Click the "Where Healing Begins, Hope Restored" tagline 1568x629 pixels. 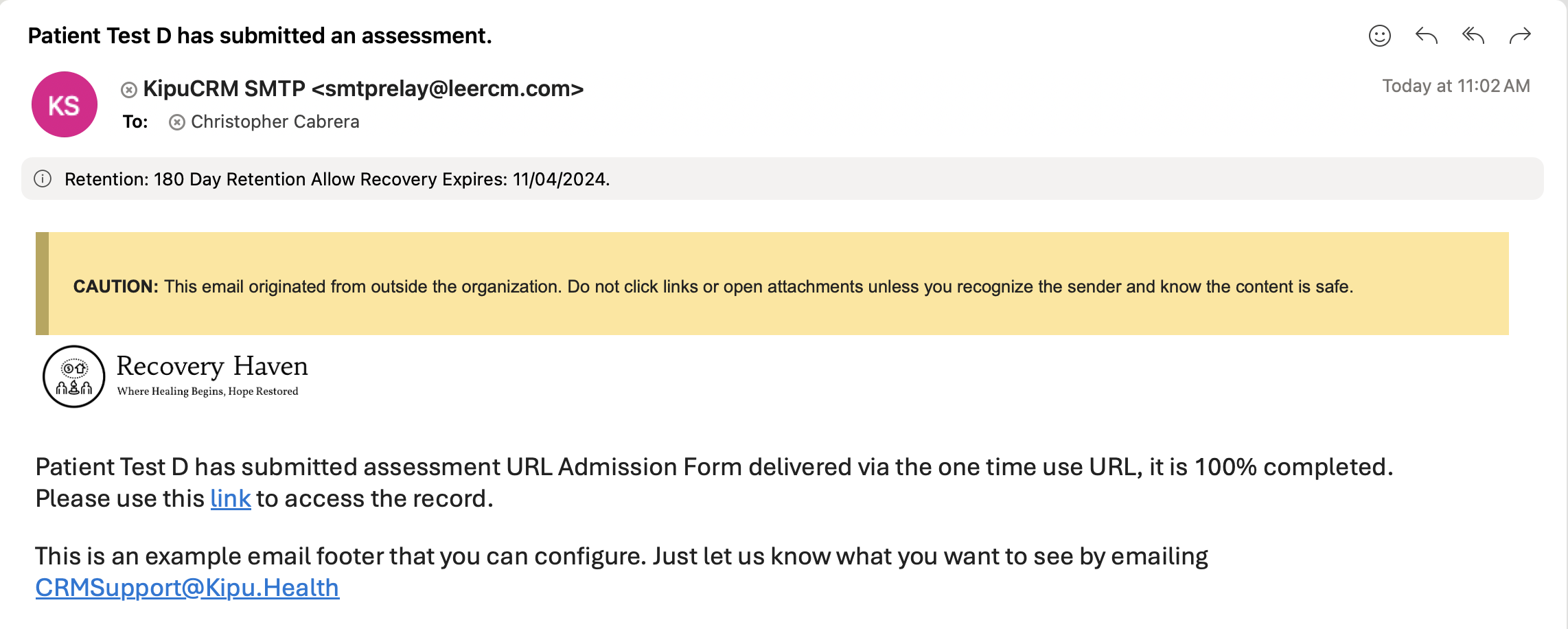pyautogui.click(x=207, y=391)
